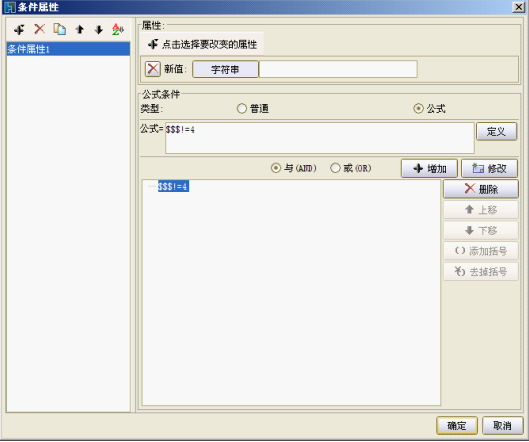Image resolution: width=529 pixels, height=442 pixels.
Task: Remove the new value property via red X
Action: coord(153,69)
